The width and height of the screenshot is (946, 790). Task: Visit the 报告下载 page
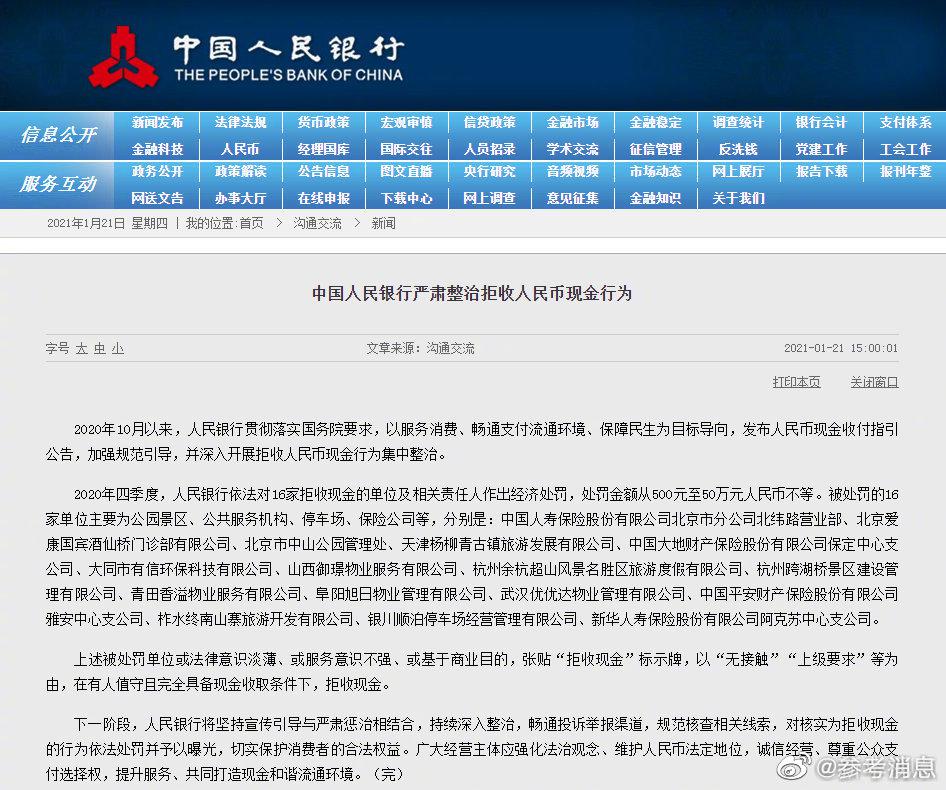(822, 171)
